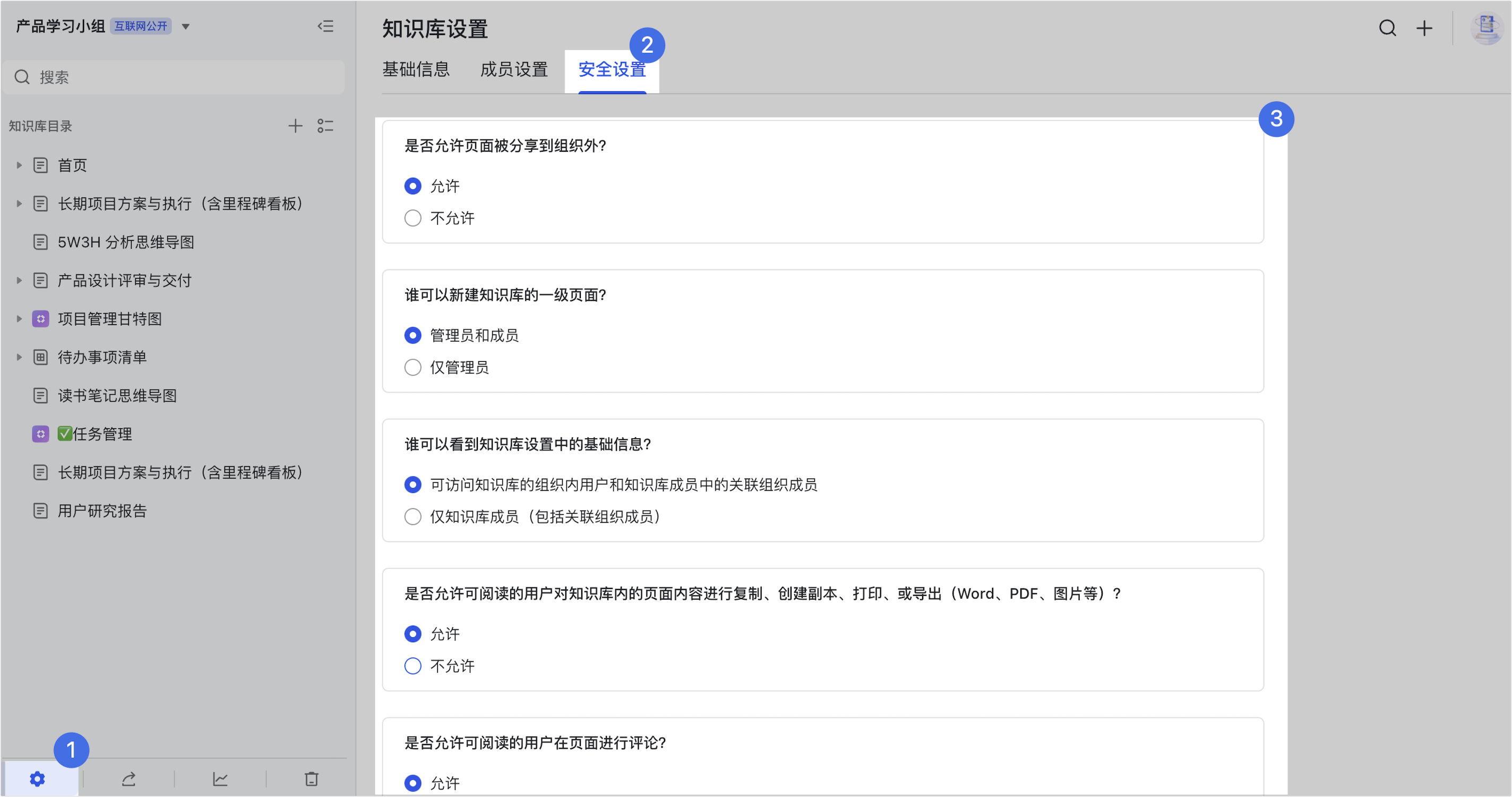Select 允许 for sharing pages outside organization
This screenshot has width=1512, height=797.
tap(413, 186)
